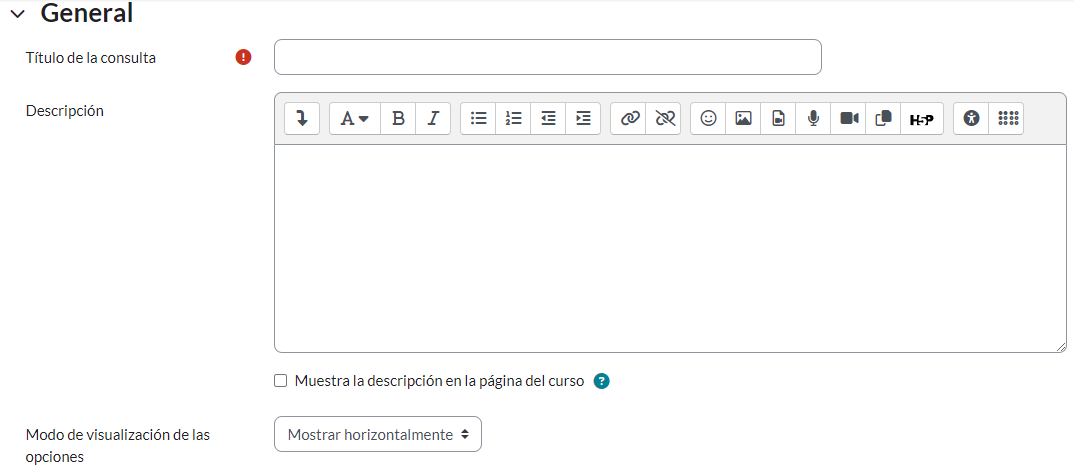Screen dimensions: 1074x468
Task: Record video with camera icon
Action: click(849, 118)
